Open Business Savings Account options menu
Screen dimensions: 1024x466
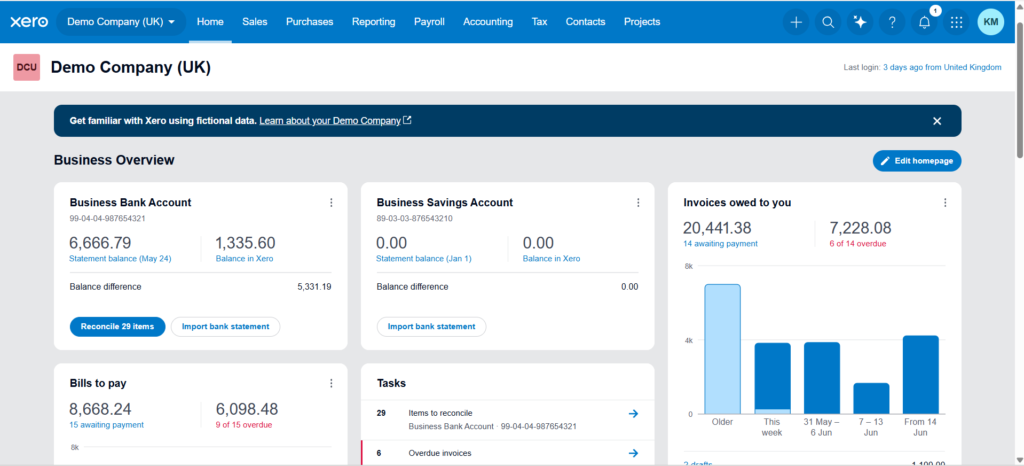click(x=638, y=203)
